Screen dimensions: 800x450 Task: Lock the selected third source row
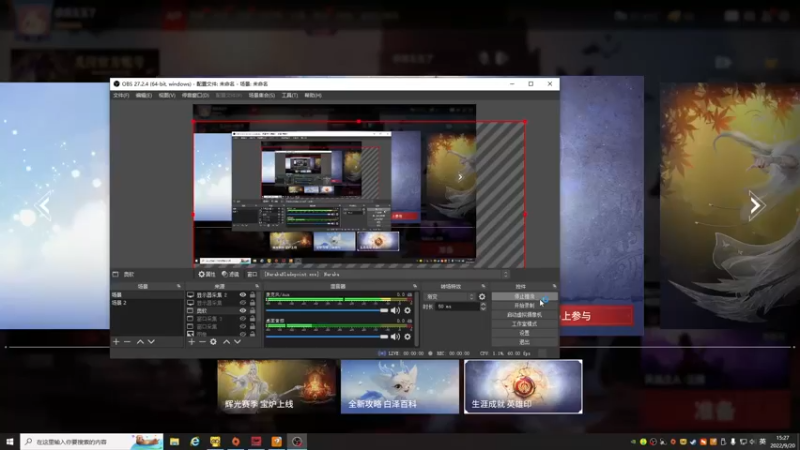[253, 310]
